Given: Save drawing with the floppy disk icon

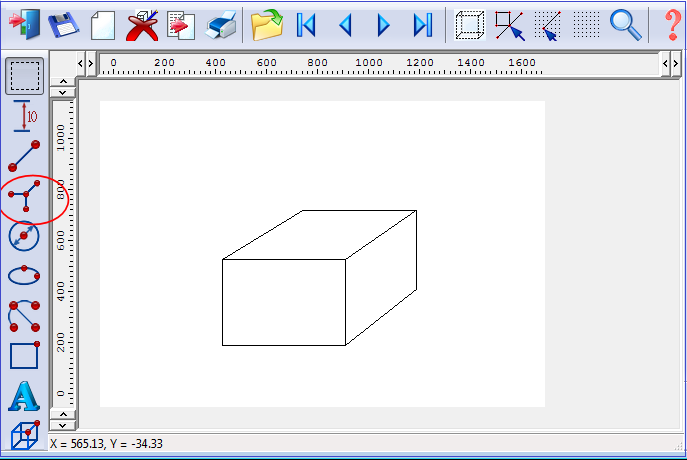Looking at the screenshot, I should click(x=64, y=25).
